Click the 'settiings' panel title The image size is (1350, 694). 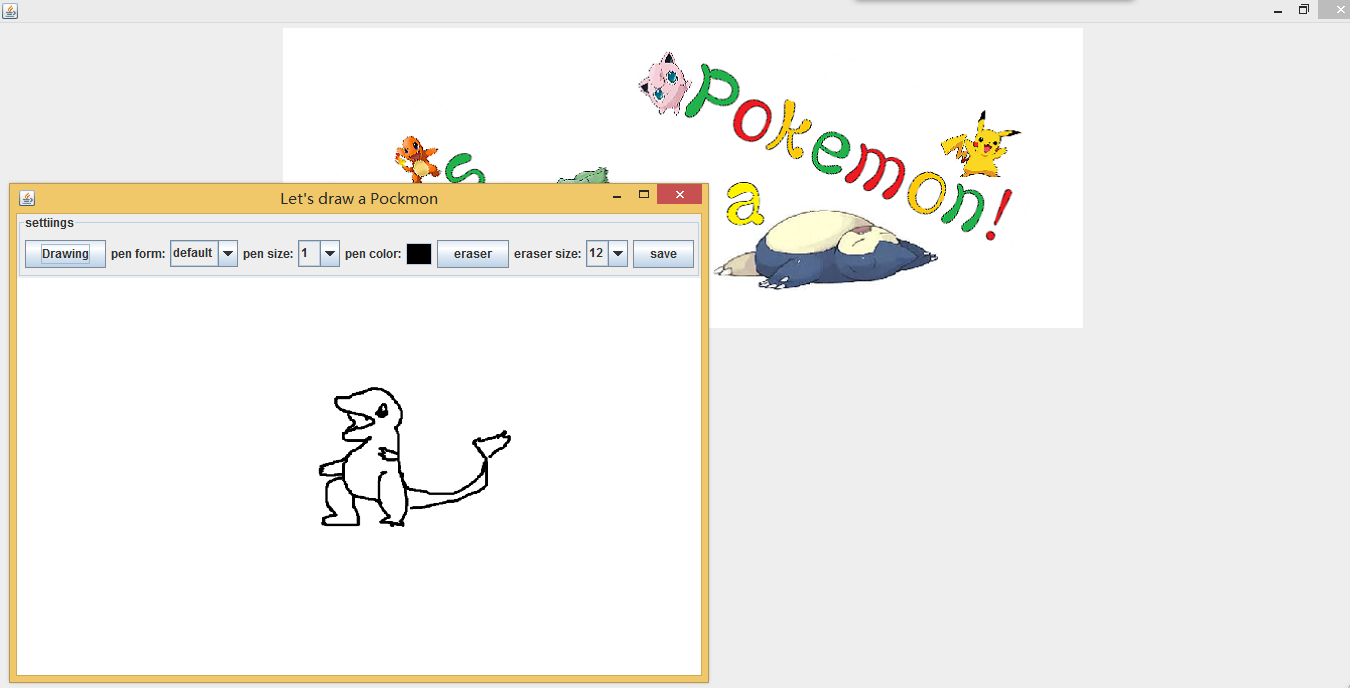[49, 223]
